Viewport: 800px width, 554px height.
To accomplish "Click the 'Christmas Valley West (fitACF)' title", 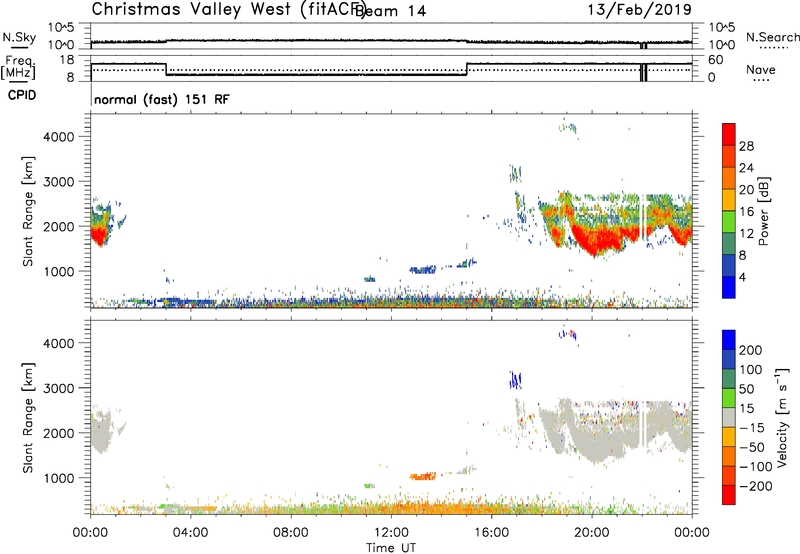I will pyautogui.click(x=228, y=9).
